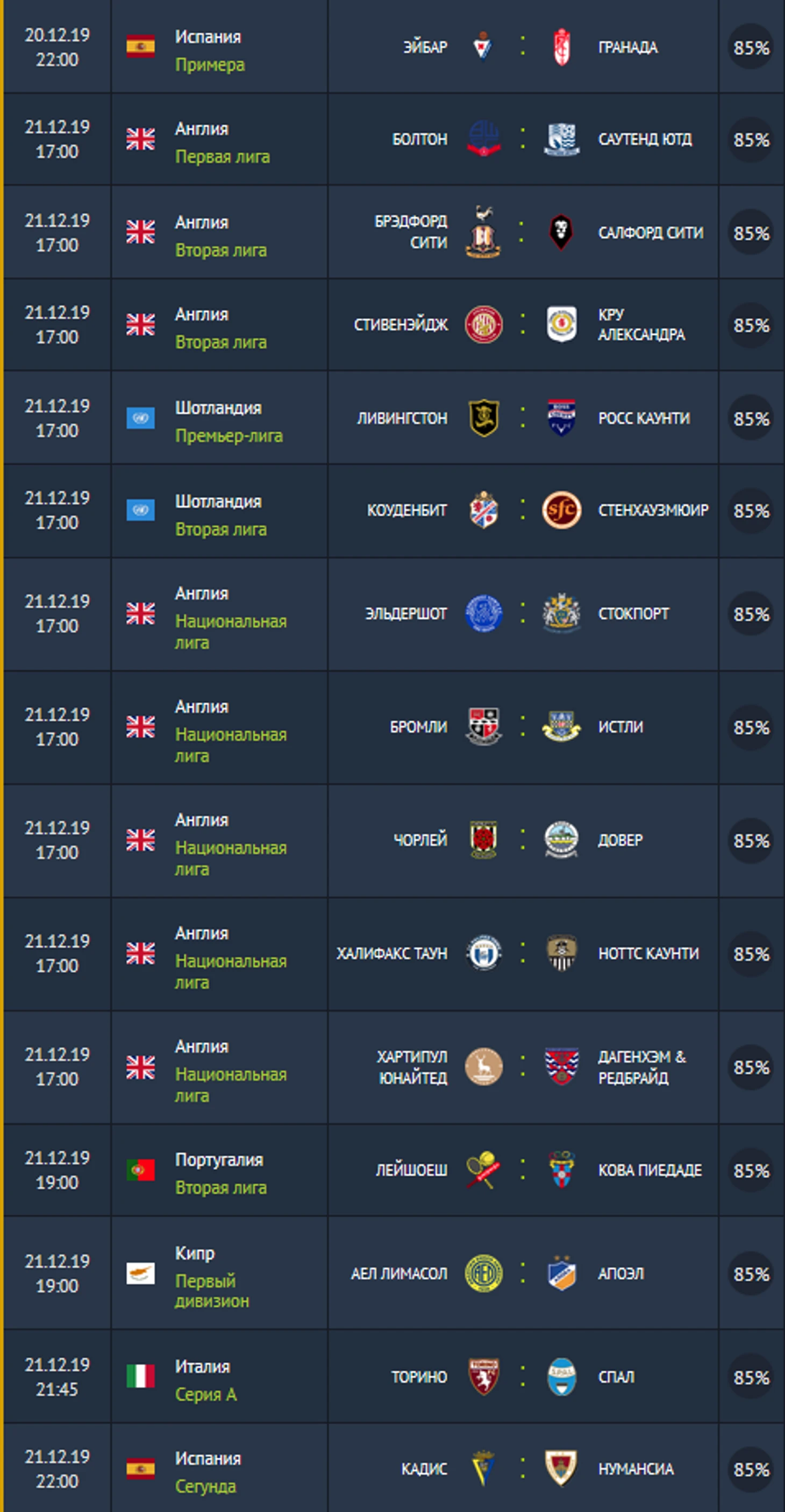785x1512 pixels.
Task: Click the 85% badge for Торино–Спал
Action: [x=751, y=1378]
